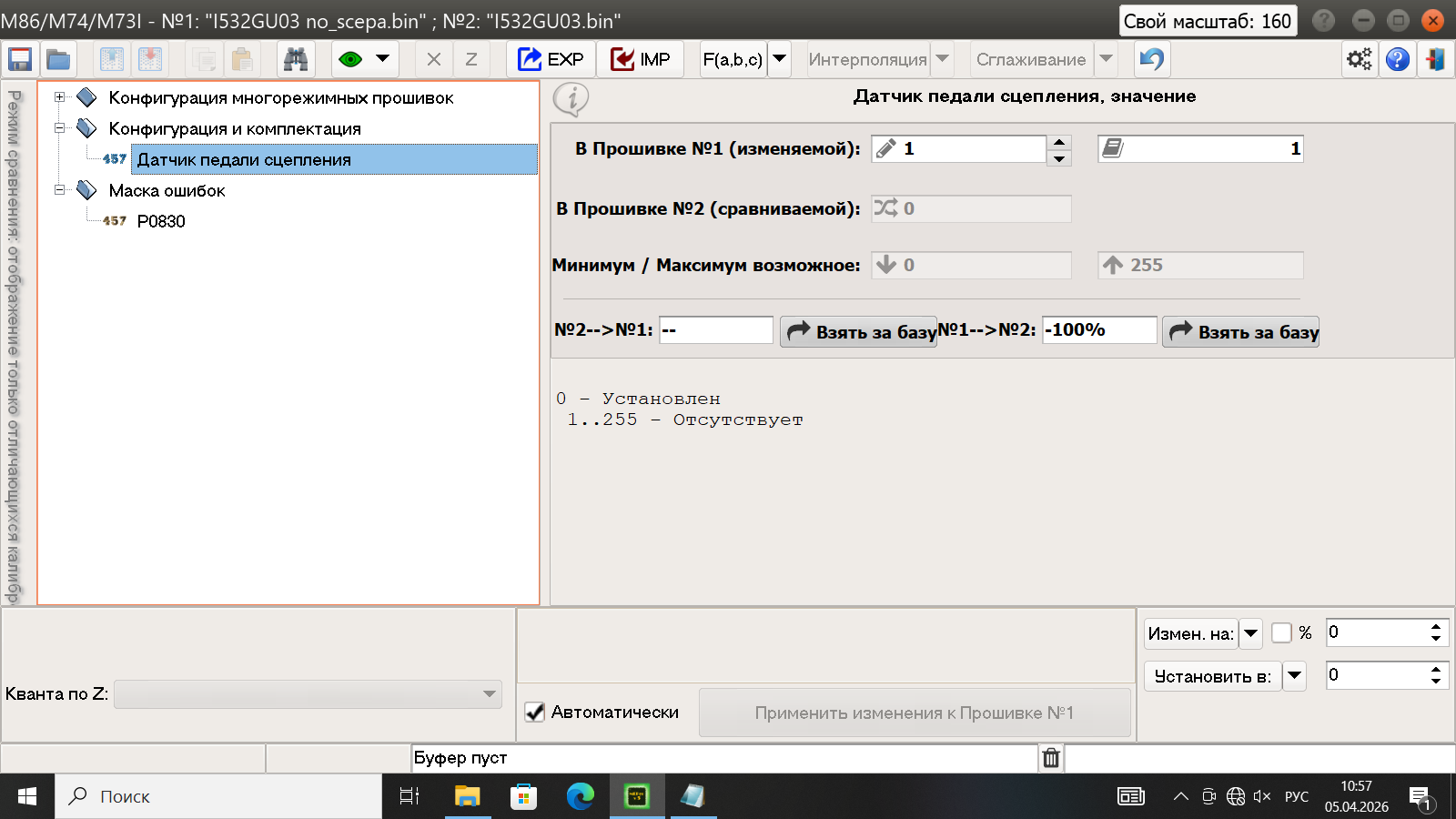Screen dimensions: 1456x819
Task: Select Датчик педали сцепления tree item
Action: (244, 159)
